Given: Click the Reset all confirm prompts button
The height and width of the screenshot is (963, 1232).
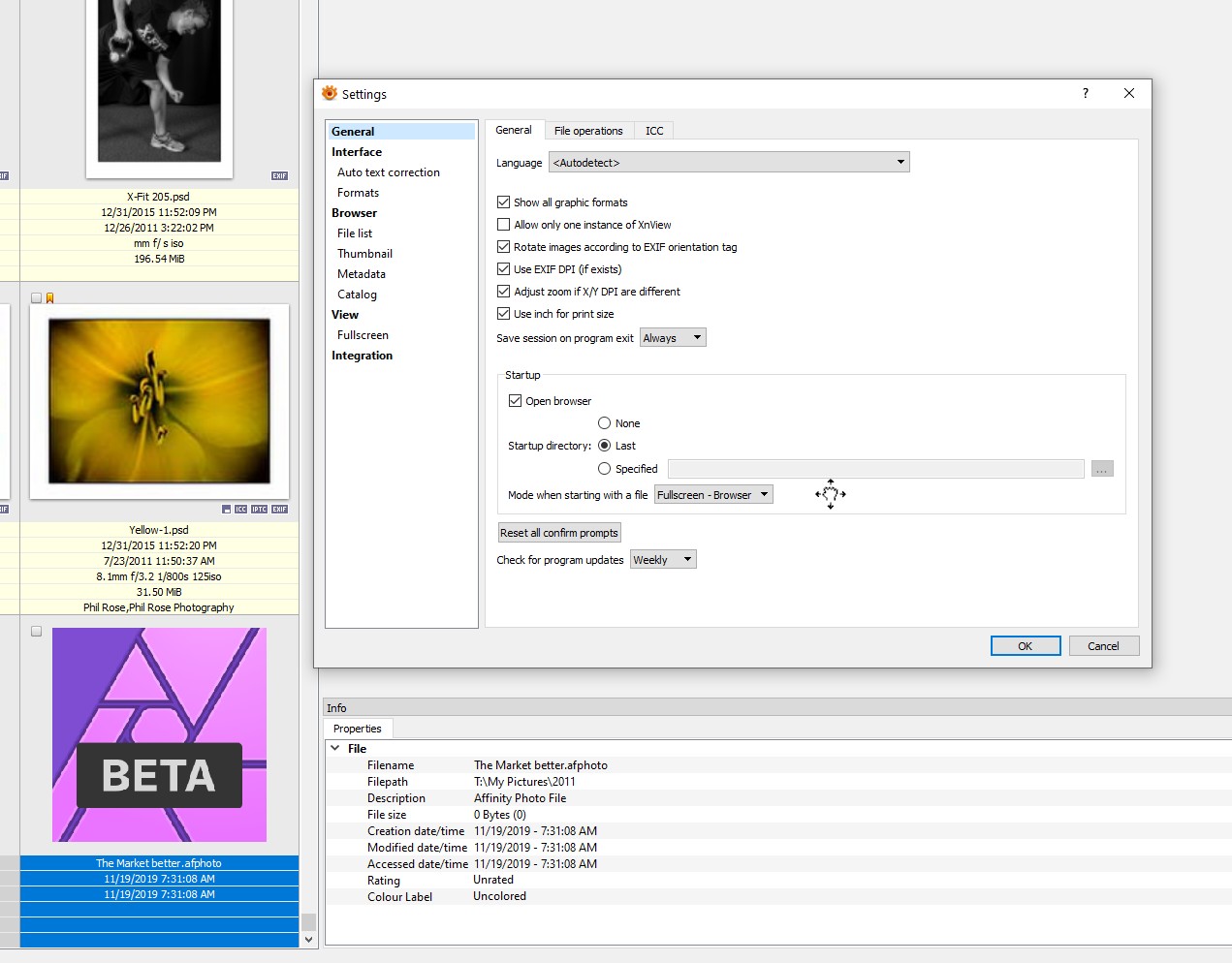Looking at the screenshot, I should 558,533.
